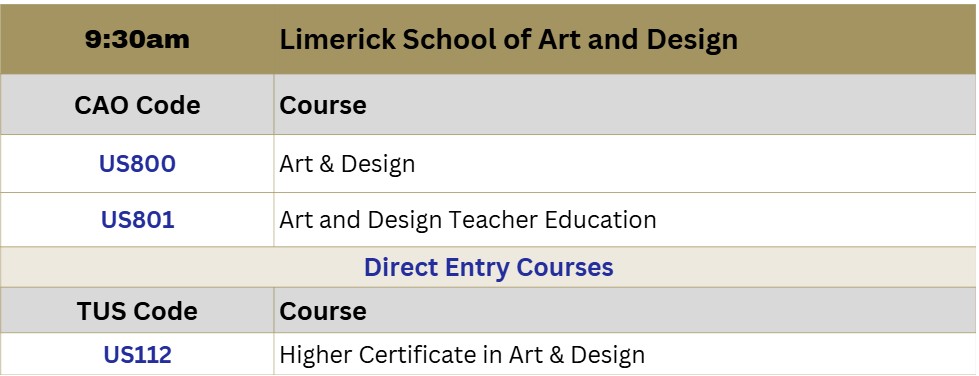
Task: Select the TUS Code column header
Action: 137,311
